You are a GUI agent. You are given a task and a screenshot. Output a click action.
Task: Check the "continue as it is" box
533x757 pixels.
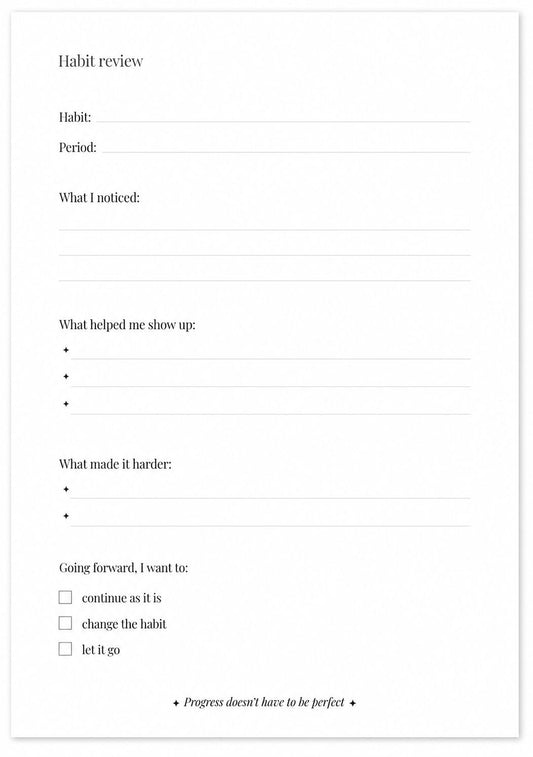pos(65,597)
